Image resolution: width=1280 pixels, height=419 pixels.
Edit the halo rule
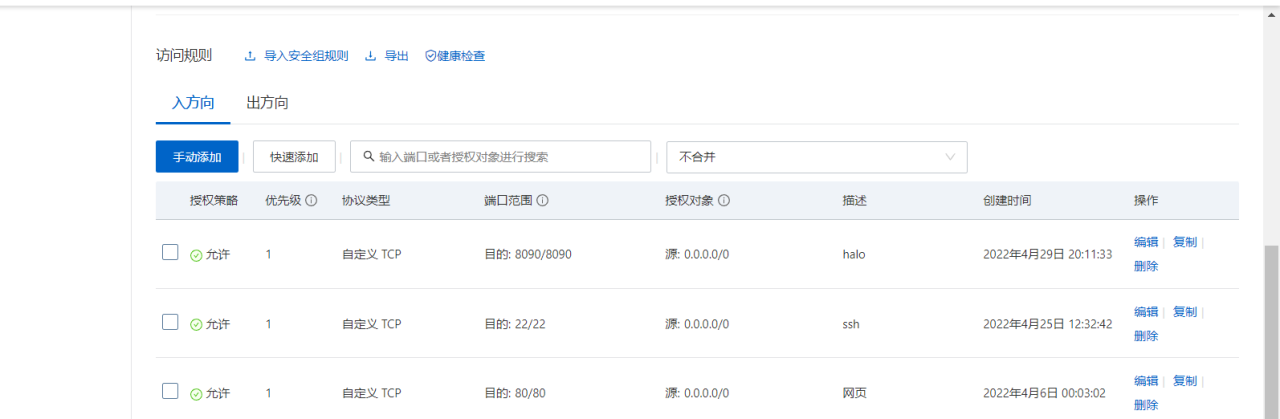click(x=1146, y=242)
